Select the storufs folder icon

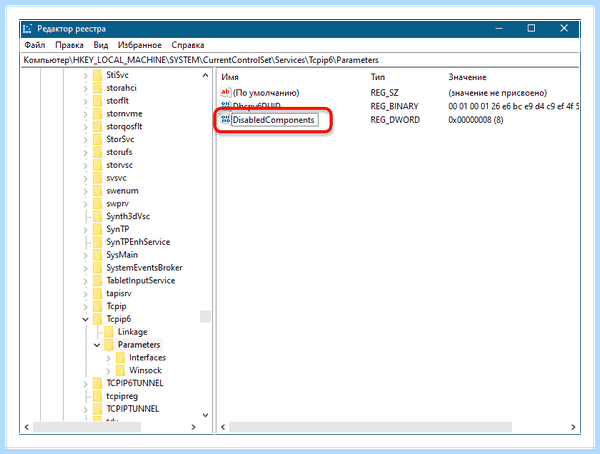[x=98, y=152]
